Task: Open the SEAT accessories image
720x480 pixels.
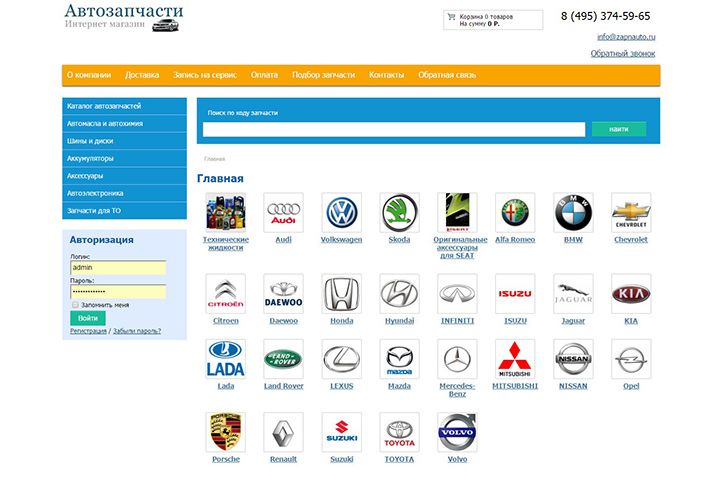Action: [457, 213]
